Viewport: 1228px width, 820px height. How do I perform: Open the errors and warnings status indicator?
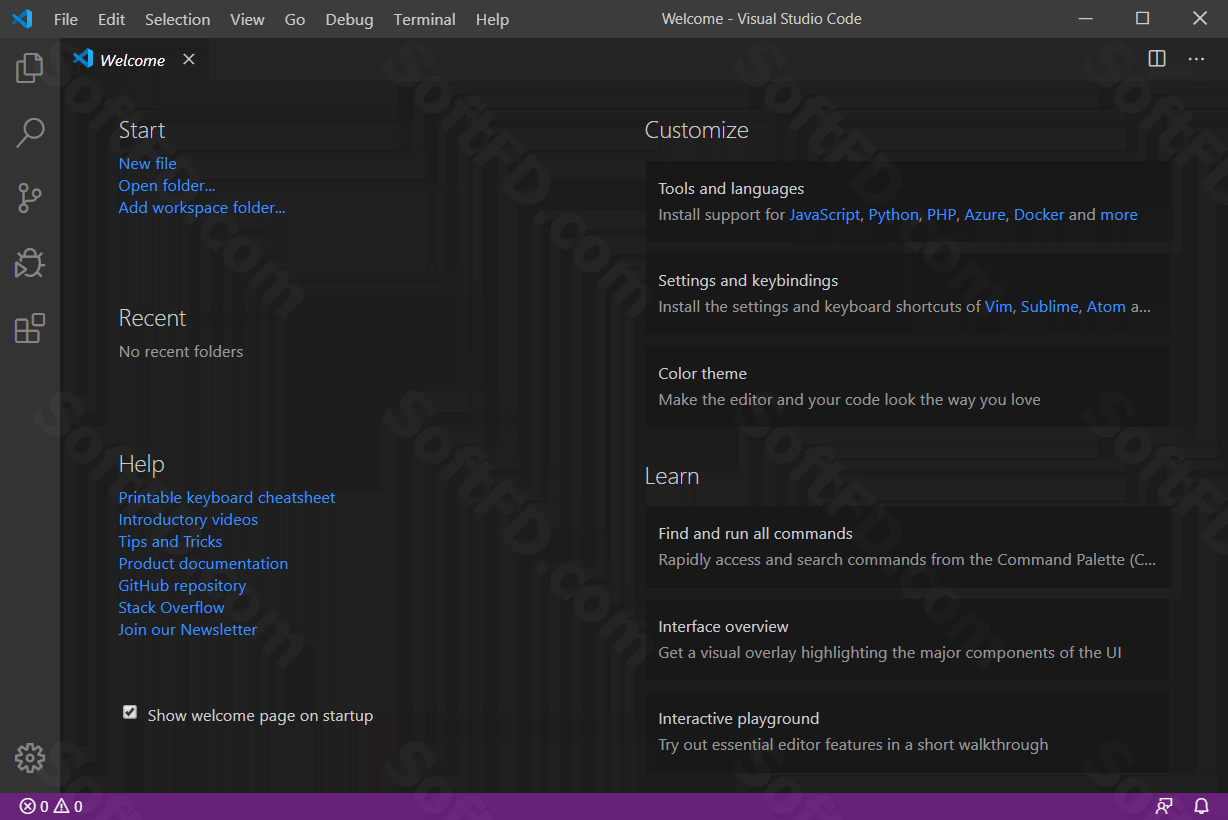[51, 806]
